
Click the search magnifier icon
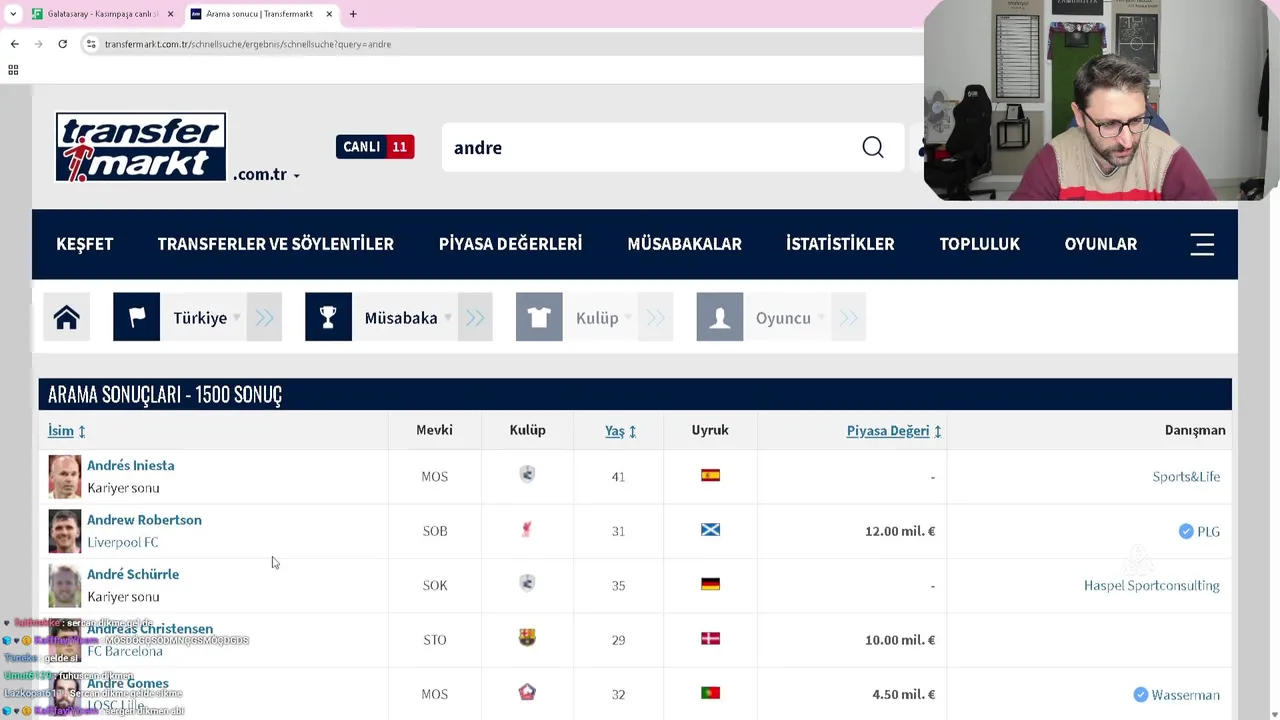(x=873, y=148)
